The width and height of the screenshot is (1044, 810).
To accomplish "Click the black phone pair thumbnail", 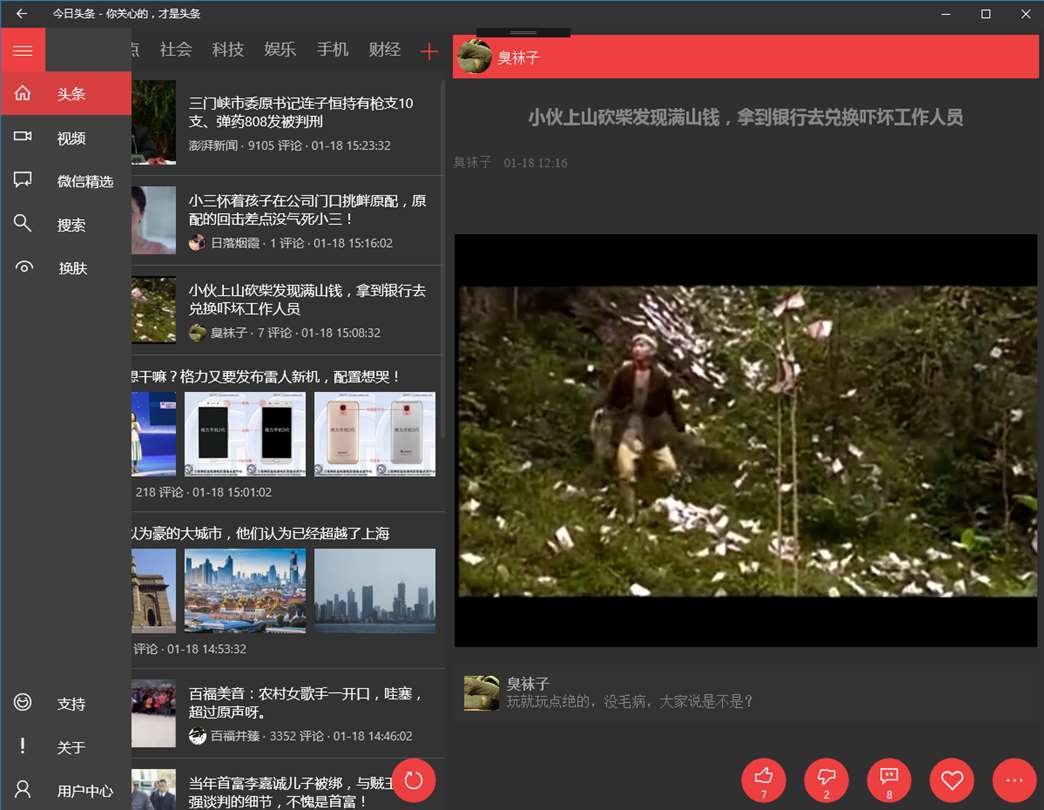I will pyautogui.click(x=245, y=434).
